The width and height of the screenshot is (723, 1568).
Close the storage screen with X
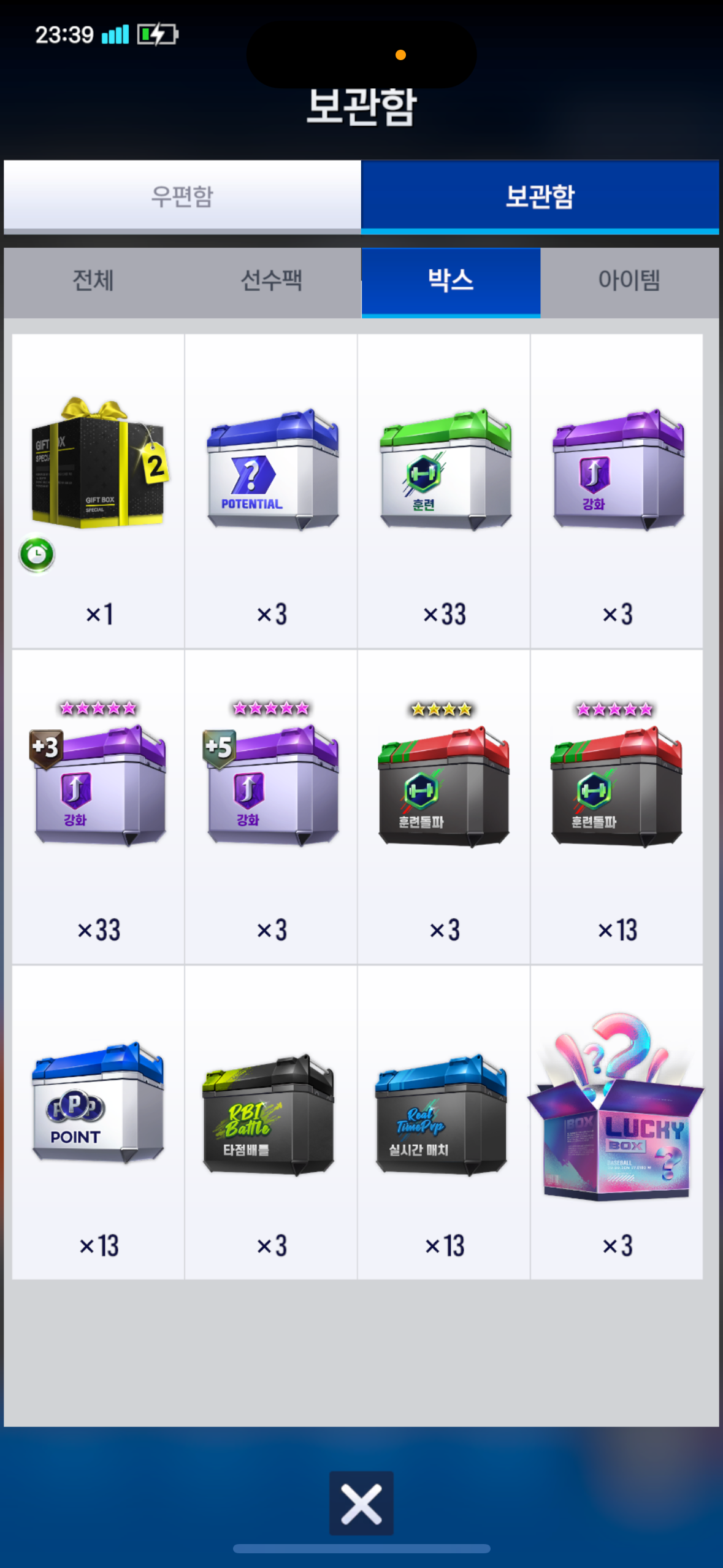pyautogui.click(x=361, y=1503)
